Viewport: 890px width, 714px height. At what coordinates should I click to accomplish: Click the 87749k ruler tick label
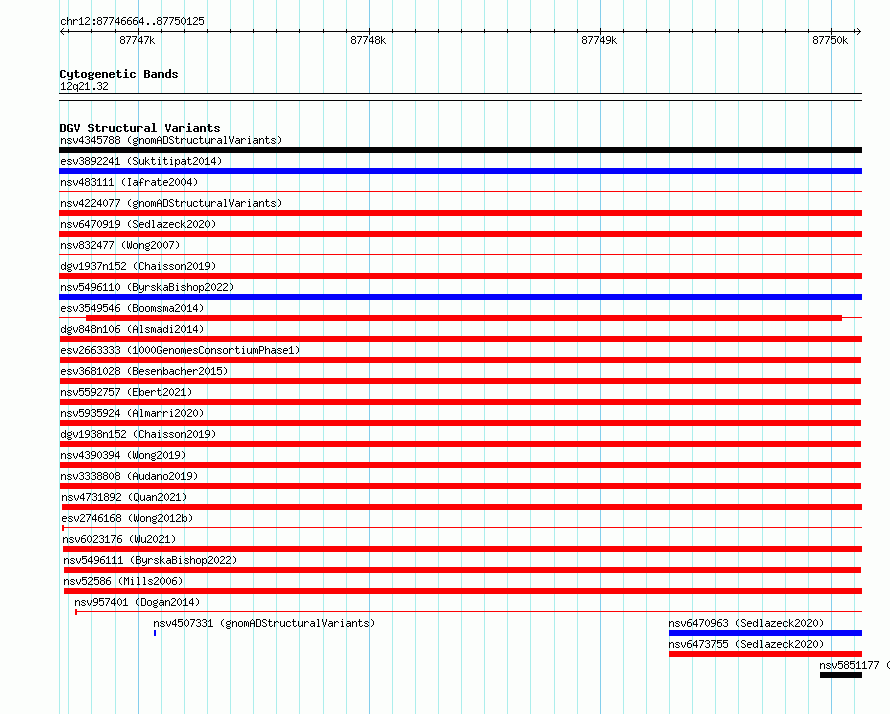click(x=599, y=40)
